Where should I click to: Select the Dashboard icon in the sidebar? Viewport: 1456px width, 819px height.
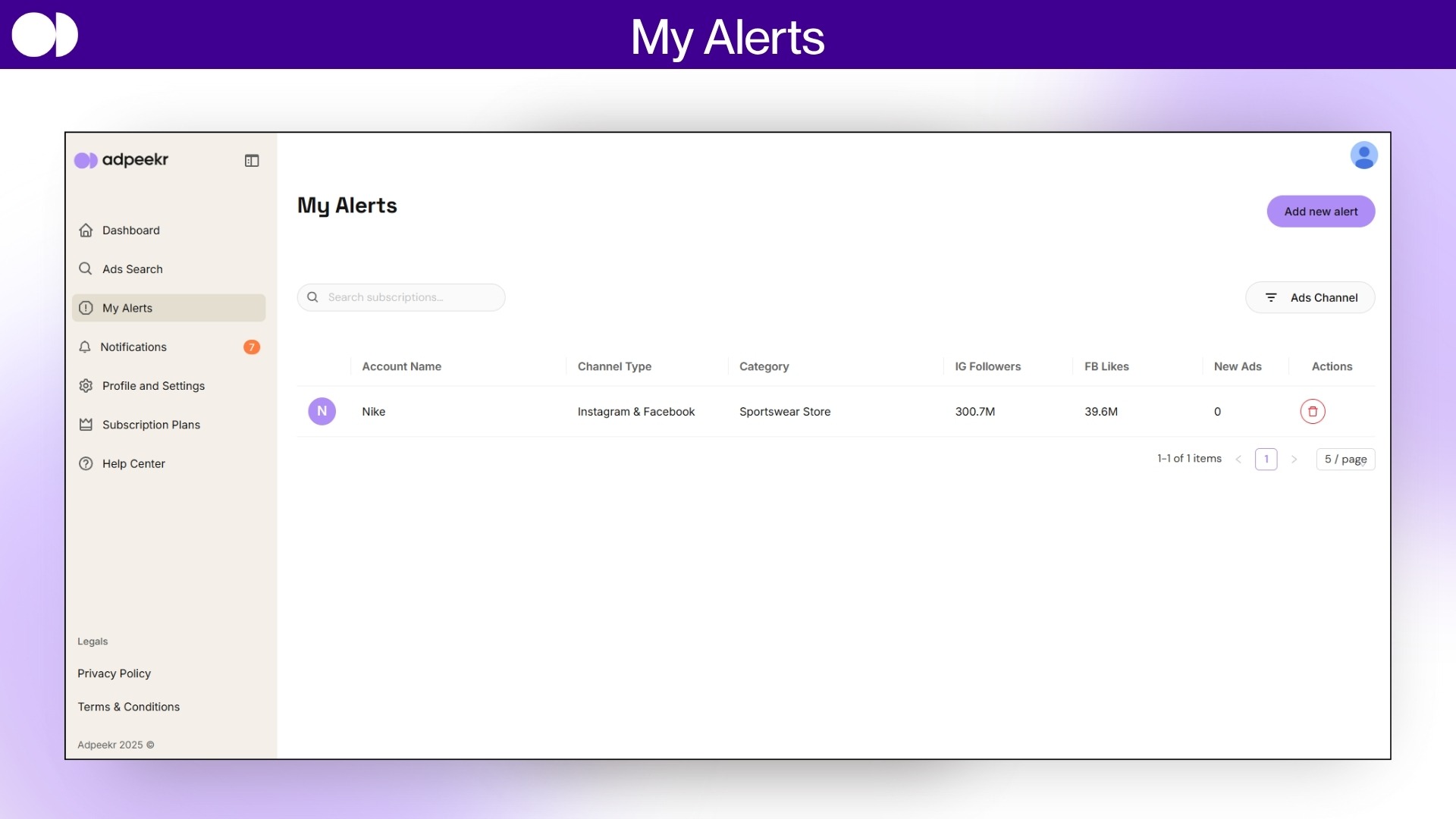click(x=86, y=230)
